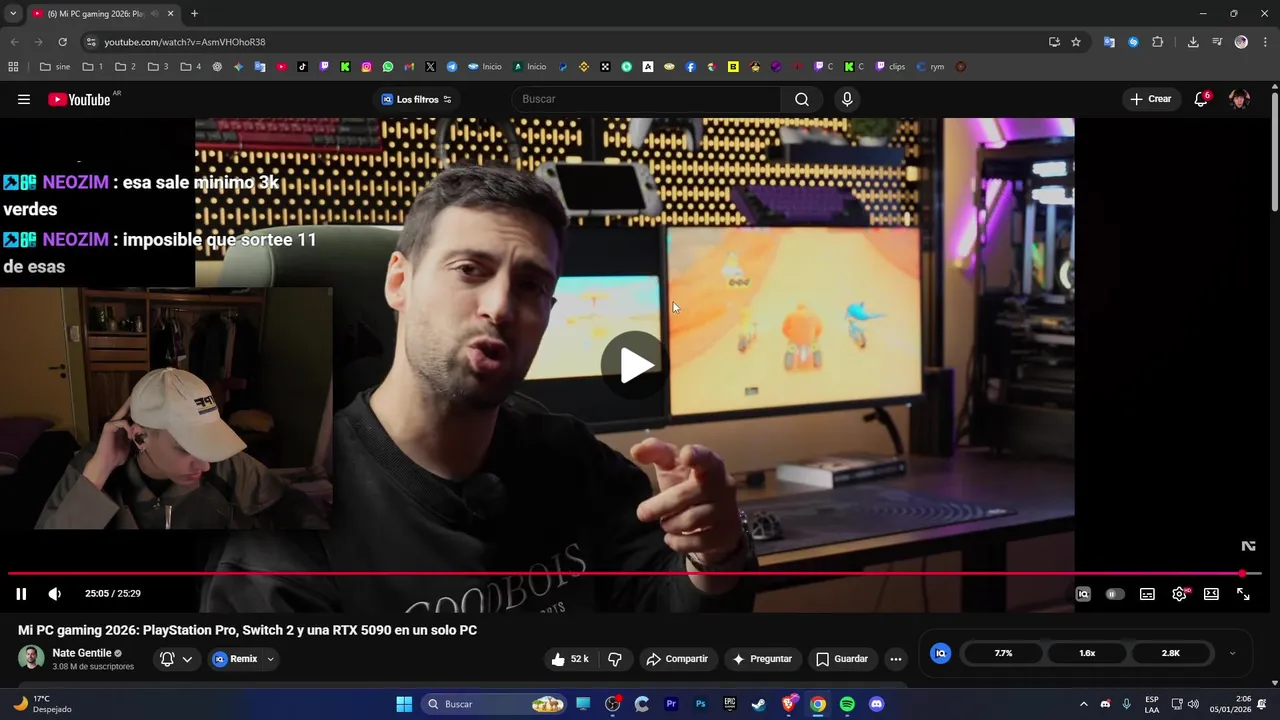Image resolution: width=1280 pixels, height=720 pixels.
Task: Open the 'sine' bookmark folder
Action: 55,67
